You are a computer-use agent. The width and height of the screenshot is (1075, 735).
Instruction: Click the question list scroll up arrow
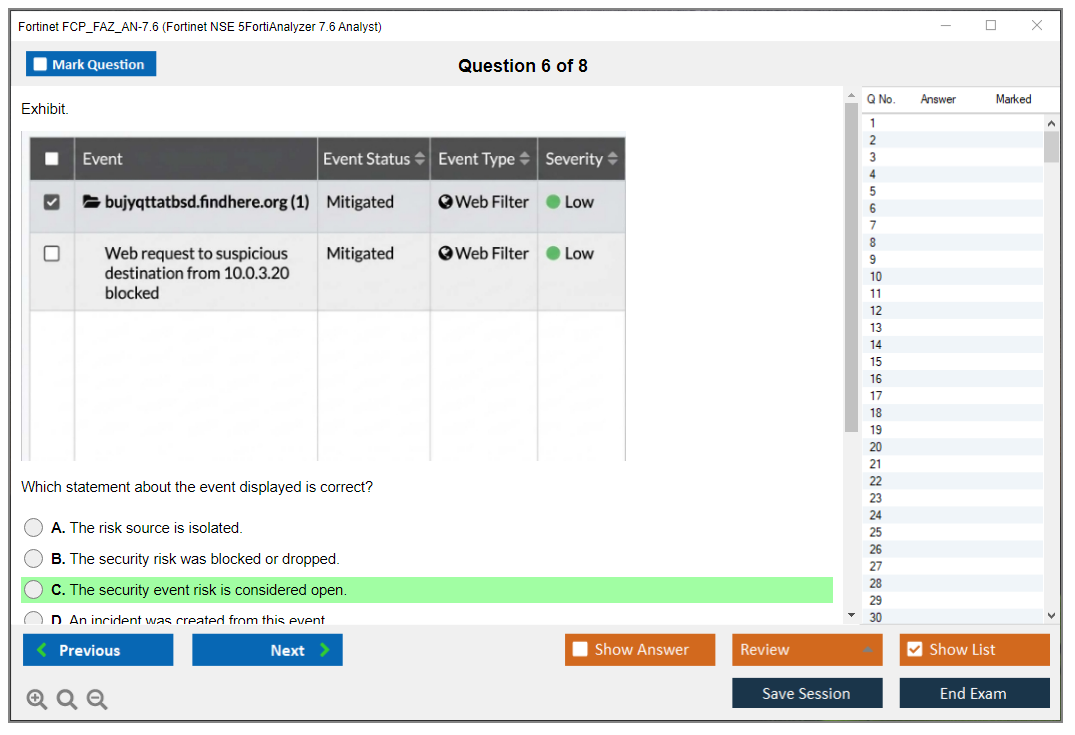click(x=1051, y=123)
